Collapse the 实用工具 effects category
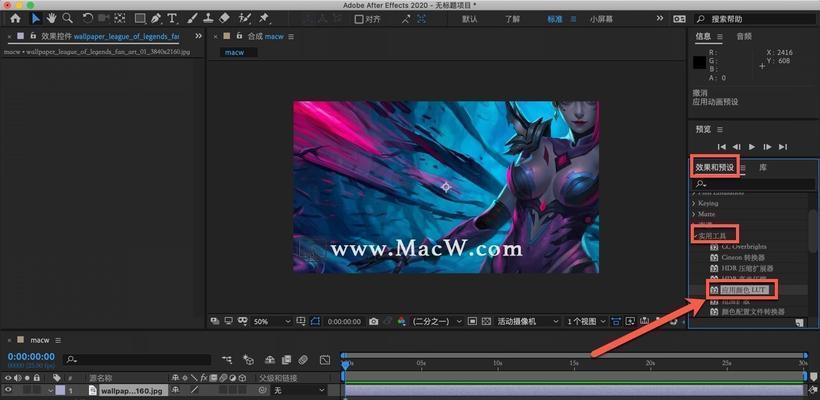 (x=695, y=236)
